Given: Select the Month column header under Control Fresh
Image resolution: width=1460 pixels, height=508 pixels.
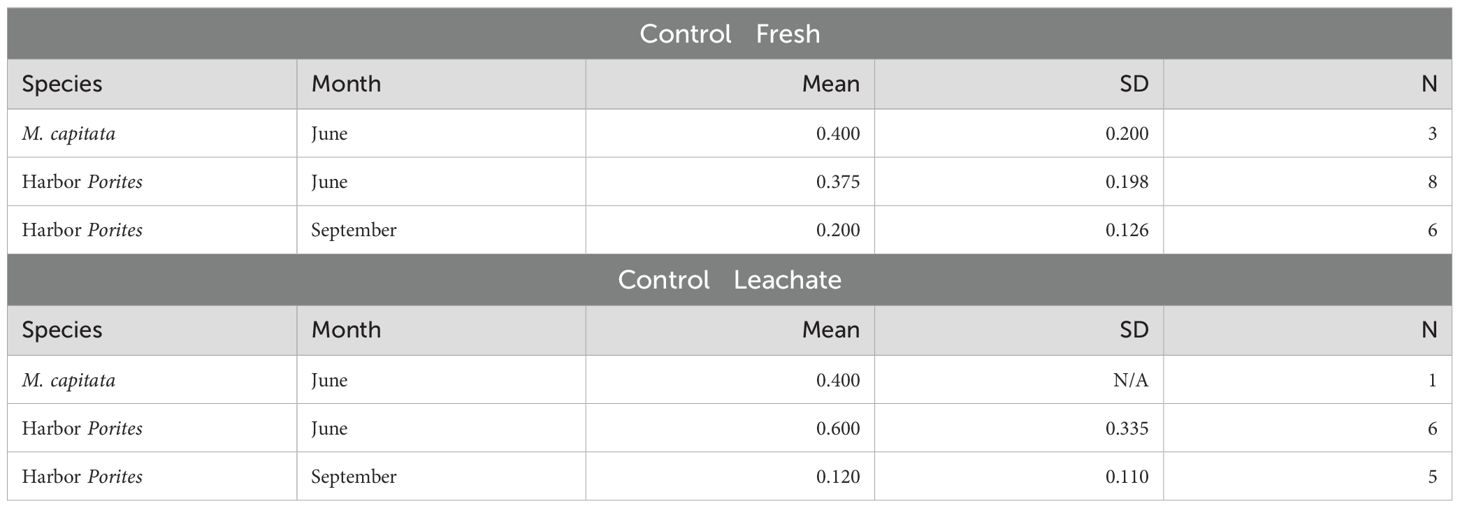Looking at the screenshot, I should click(x=441, y=84).
